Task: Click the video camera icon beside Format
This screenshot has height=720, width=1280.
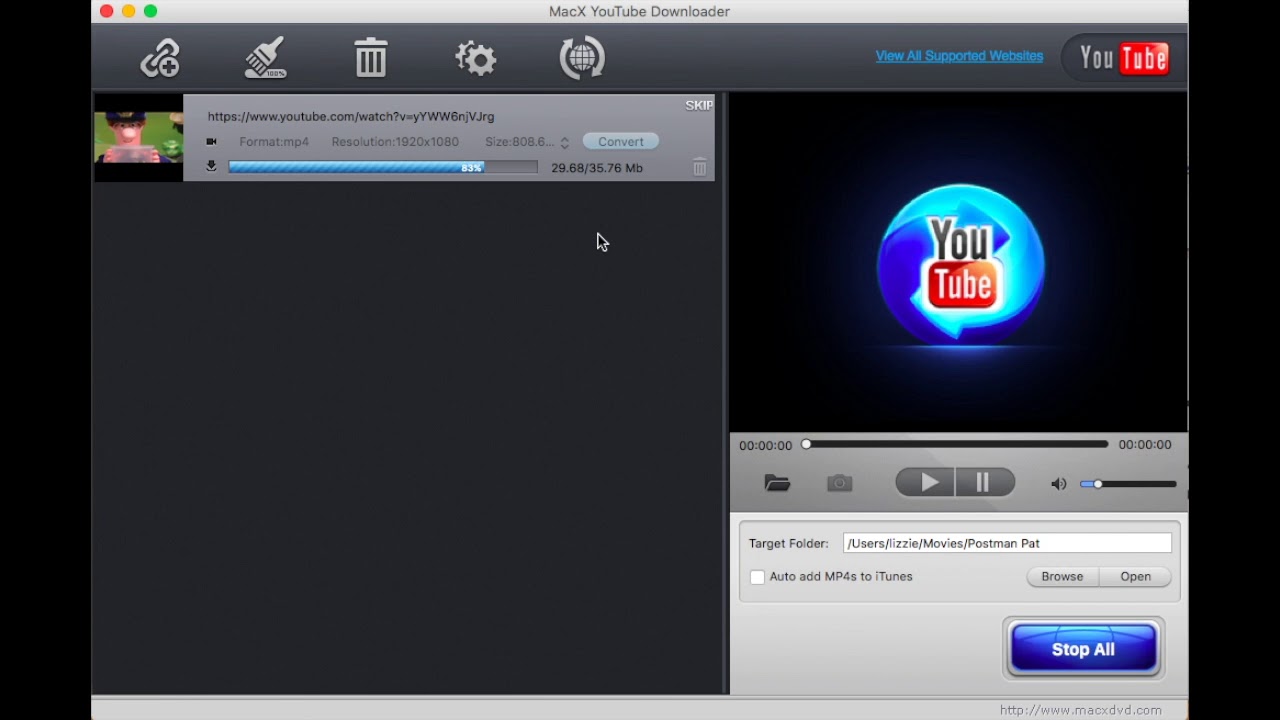Action: click(211, 141)
